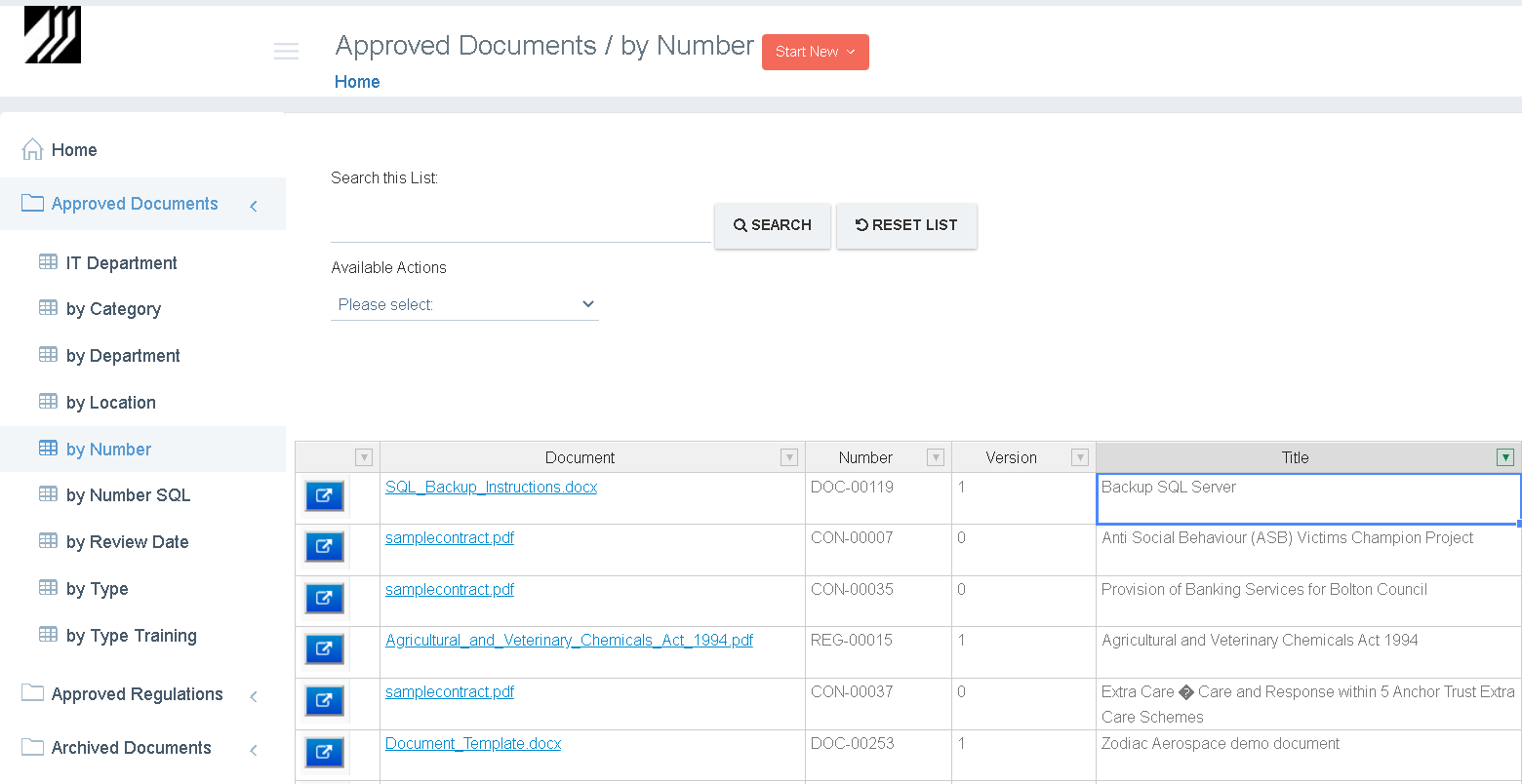Image resolution: width=1522 pixels, height=784 pixels.
Task: Select 'Agricultural and Veterinary Chemicals Act 1994' title cell
Action: (1308, 652)
